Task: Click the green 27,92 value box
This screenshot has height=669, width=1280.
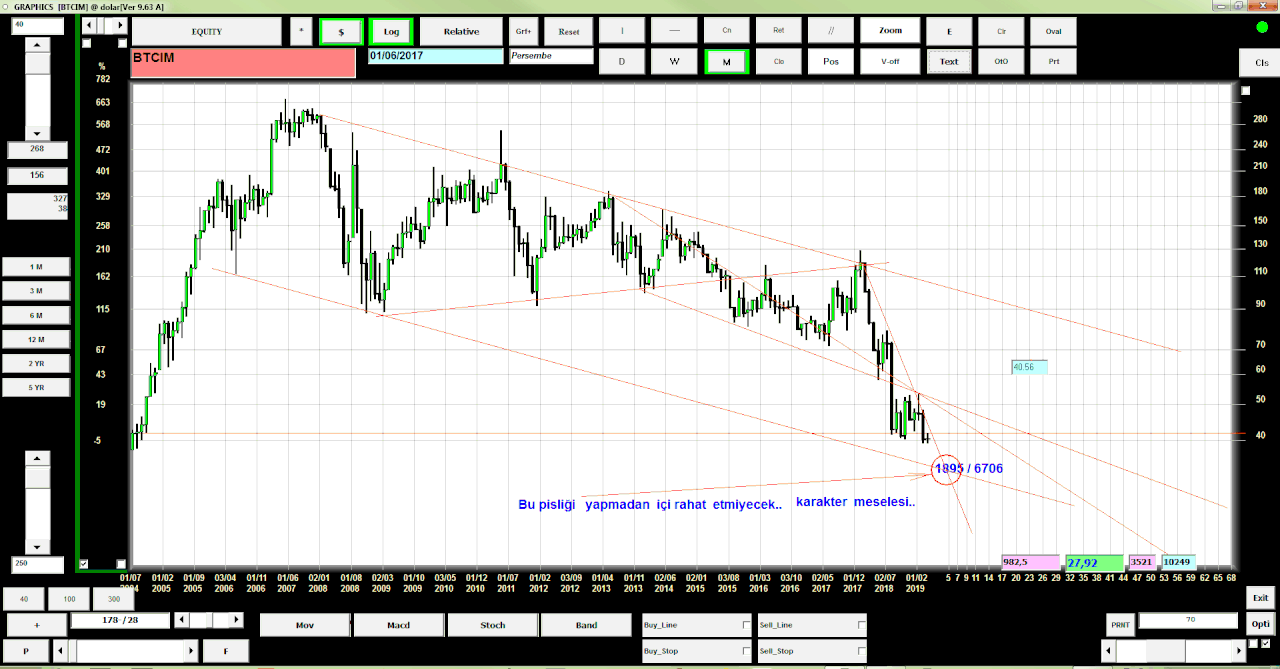Action: 1095,563
